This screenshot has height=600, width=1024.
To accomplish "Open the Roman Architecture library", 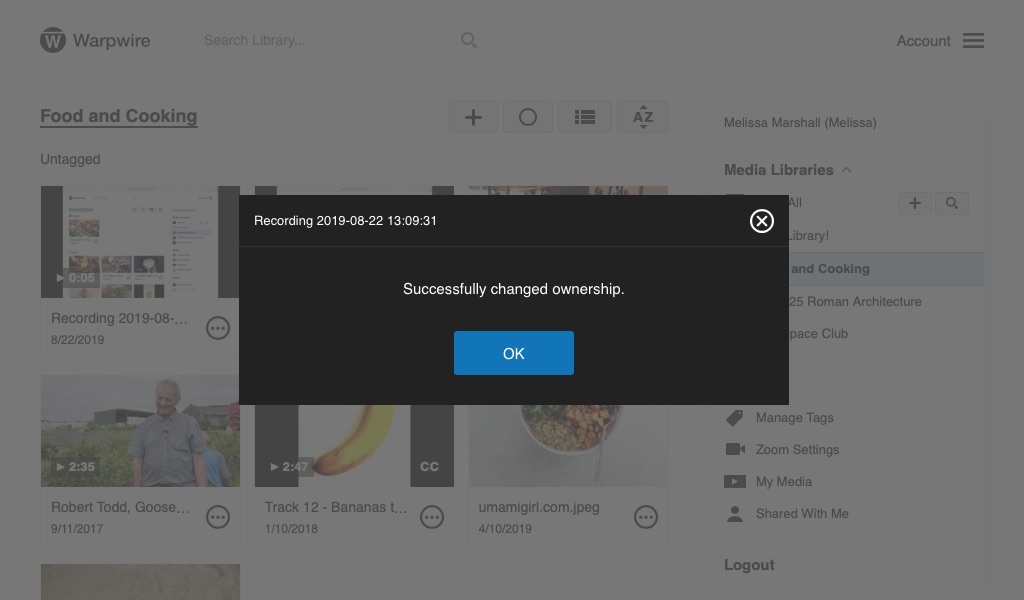I will coord(855,302).
